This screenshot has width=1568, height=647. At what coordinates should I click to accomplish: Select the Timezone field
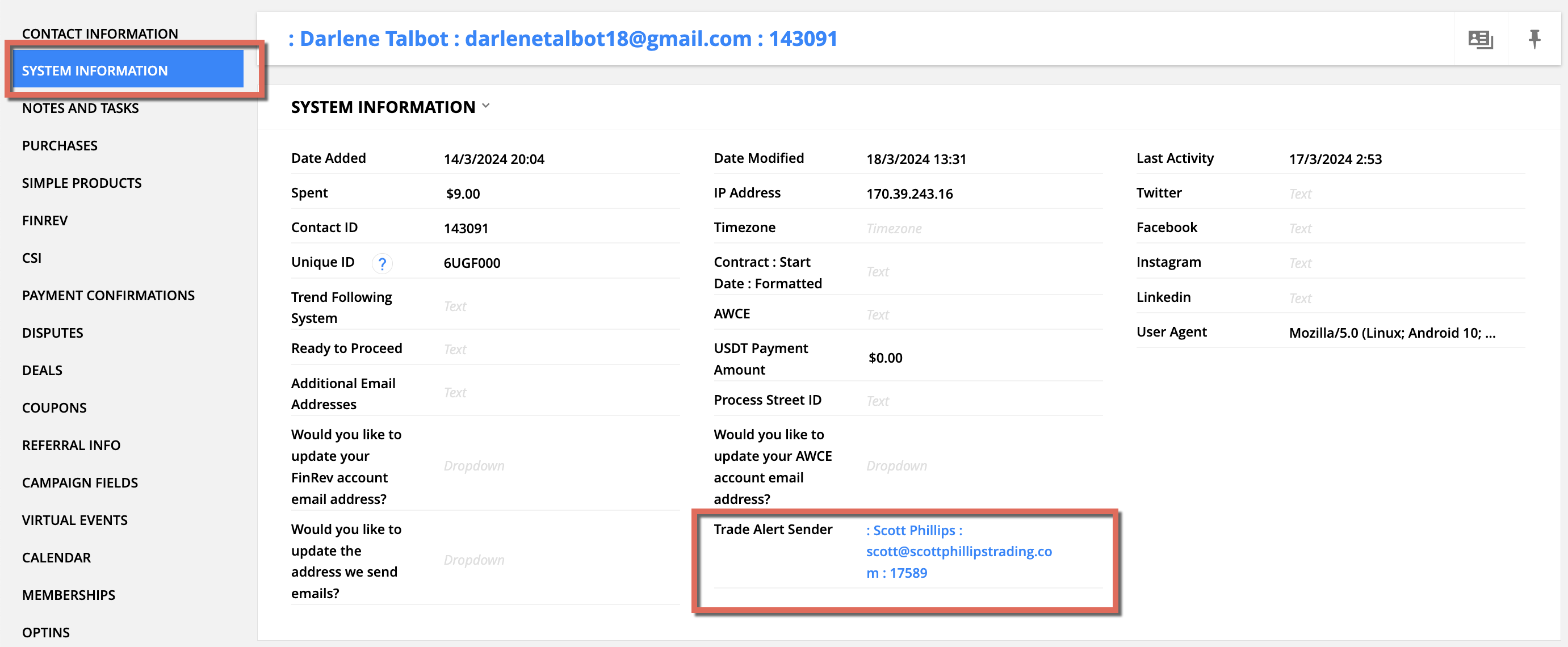(893, 229)
